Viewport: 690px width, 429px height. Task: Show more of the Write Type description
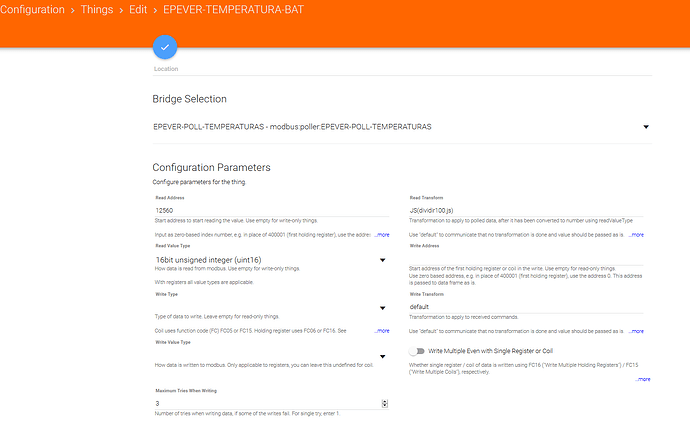(x=381, y=330)
